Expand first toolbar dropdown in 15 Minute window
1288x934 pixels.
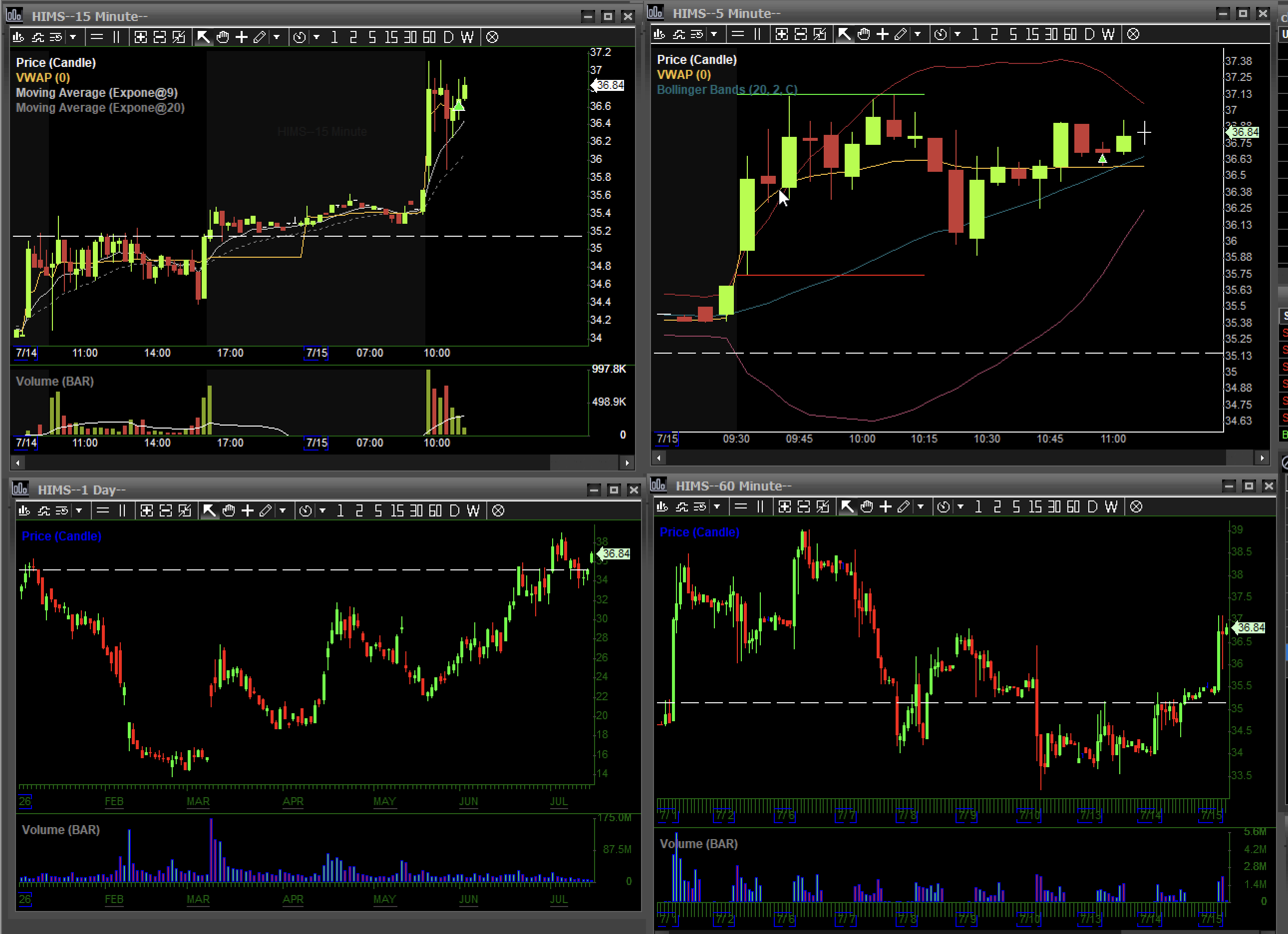[x=73, y=37]
